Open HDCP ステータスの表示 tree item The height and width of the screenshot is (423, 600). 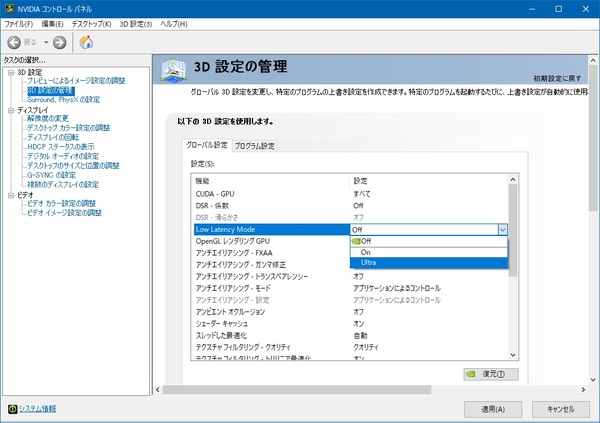[61, 147]
